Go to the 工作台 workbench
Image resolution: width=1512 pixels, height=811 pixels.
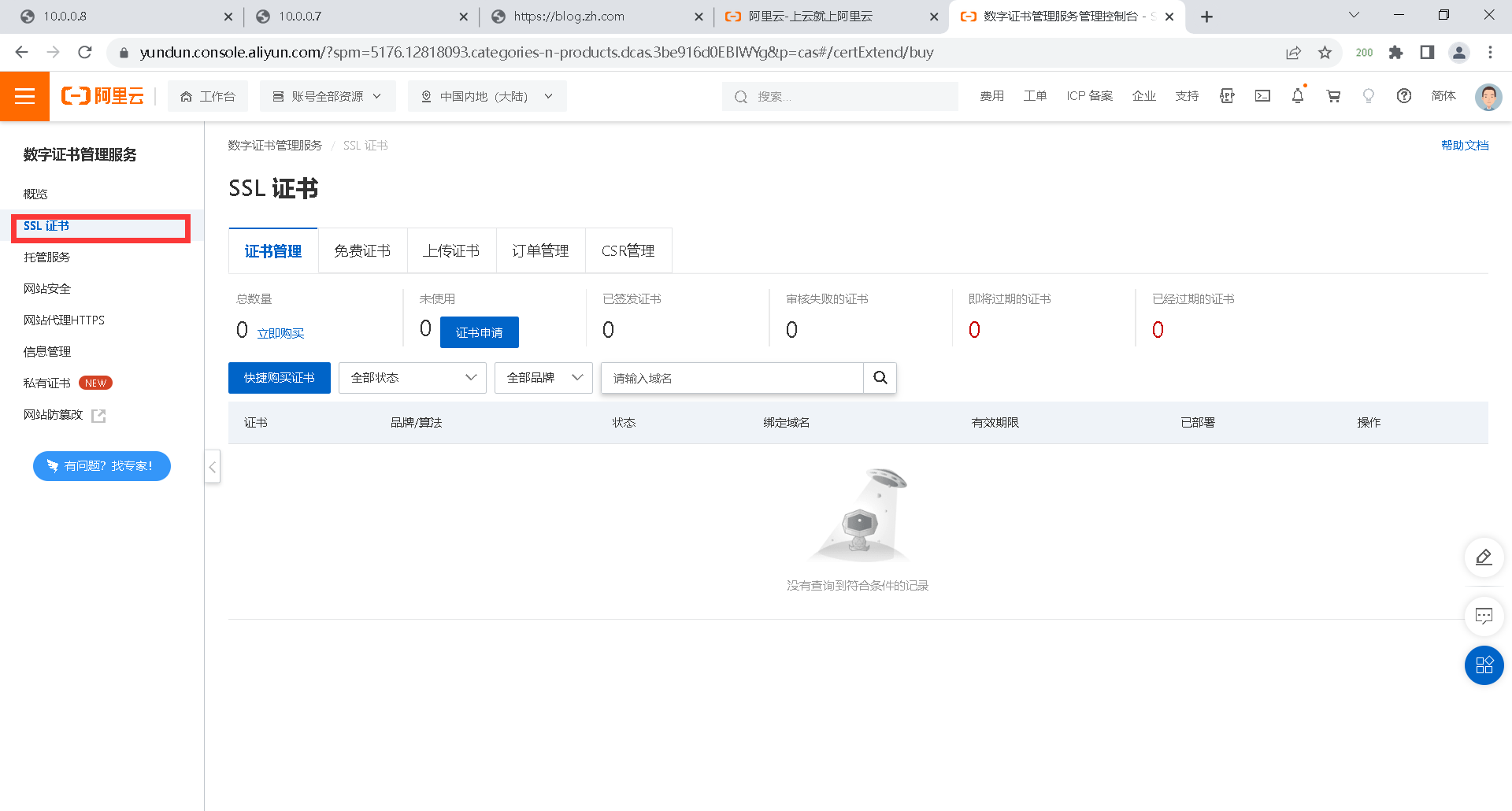(x=208, y=96)
